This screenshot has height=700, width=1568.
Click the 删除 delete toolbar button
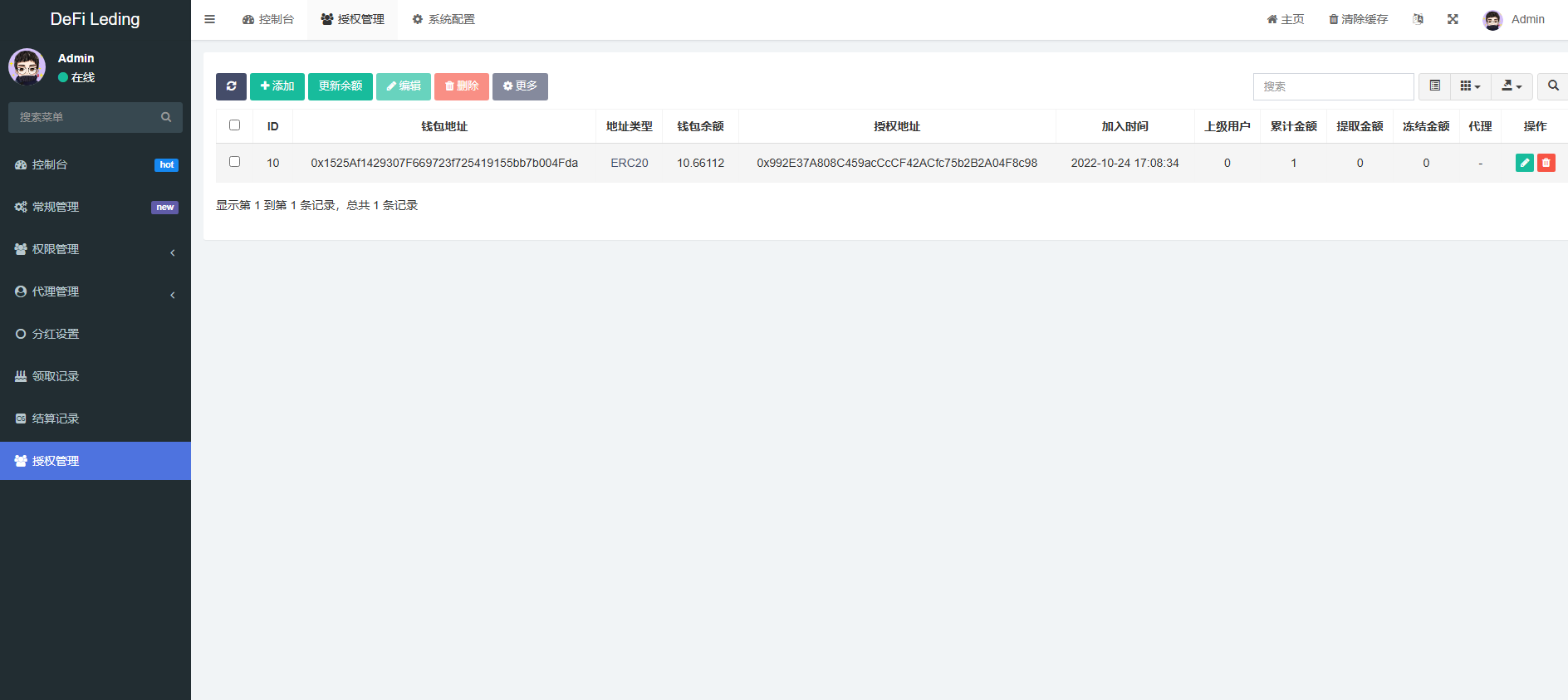pyautogui.click(x=462, y=86)
